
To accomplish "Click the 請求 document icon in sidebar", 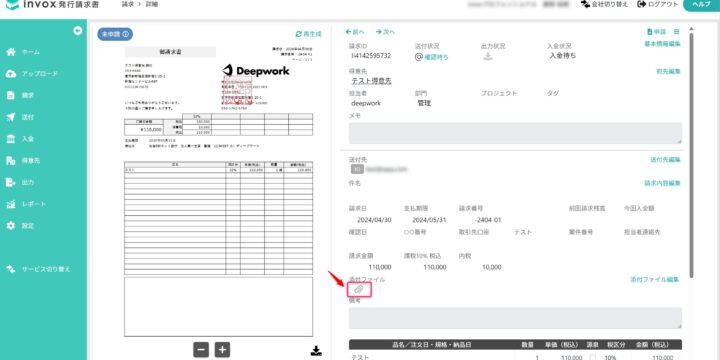I will pos(11,96).
